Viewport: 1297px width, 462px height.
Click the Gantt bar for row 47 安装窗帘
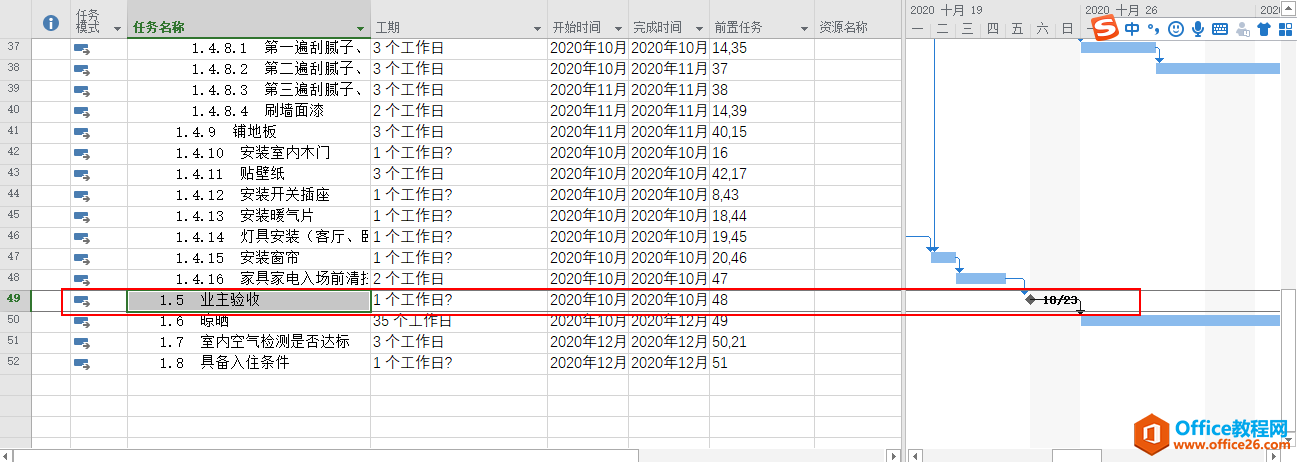pyautogui.click(x=943, y=257)
